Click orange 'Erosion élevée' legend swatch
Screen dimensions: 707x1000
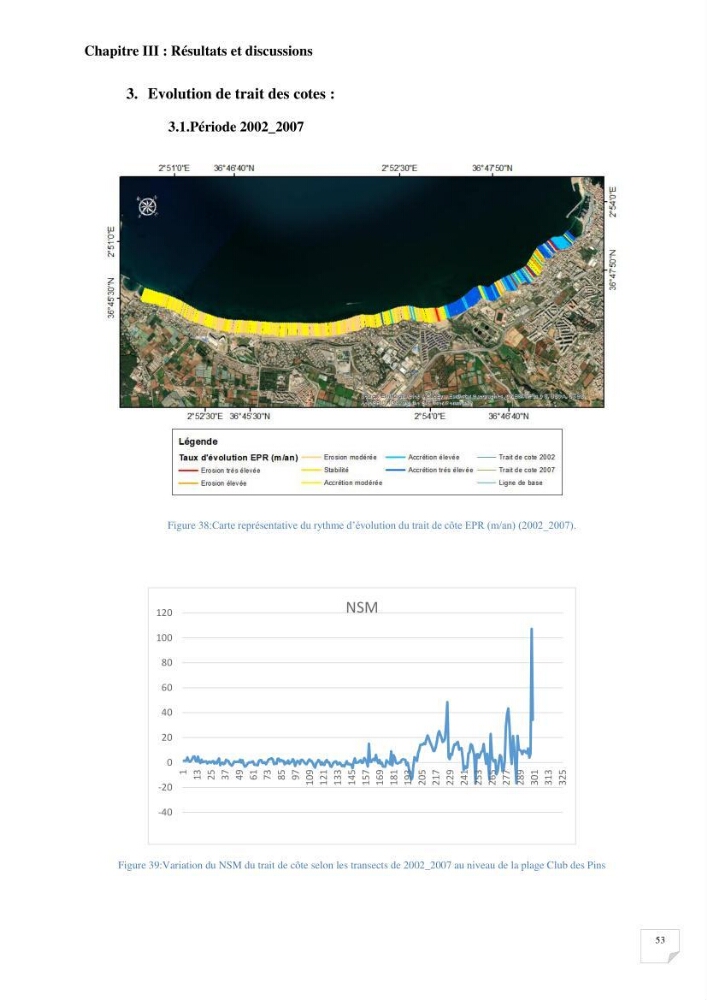[x=189, y=483]
